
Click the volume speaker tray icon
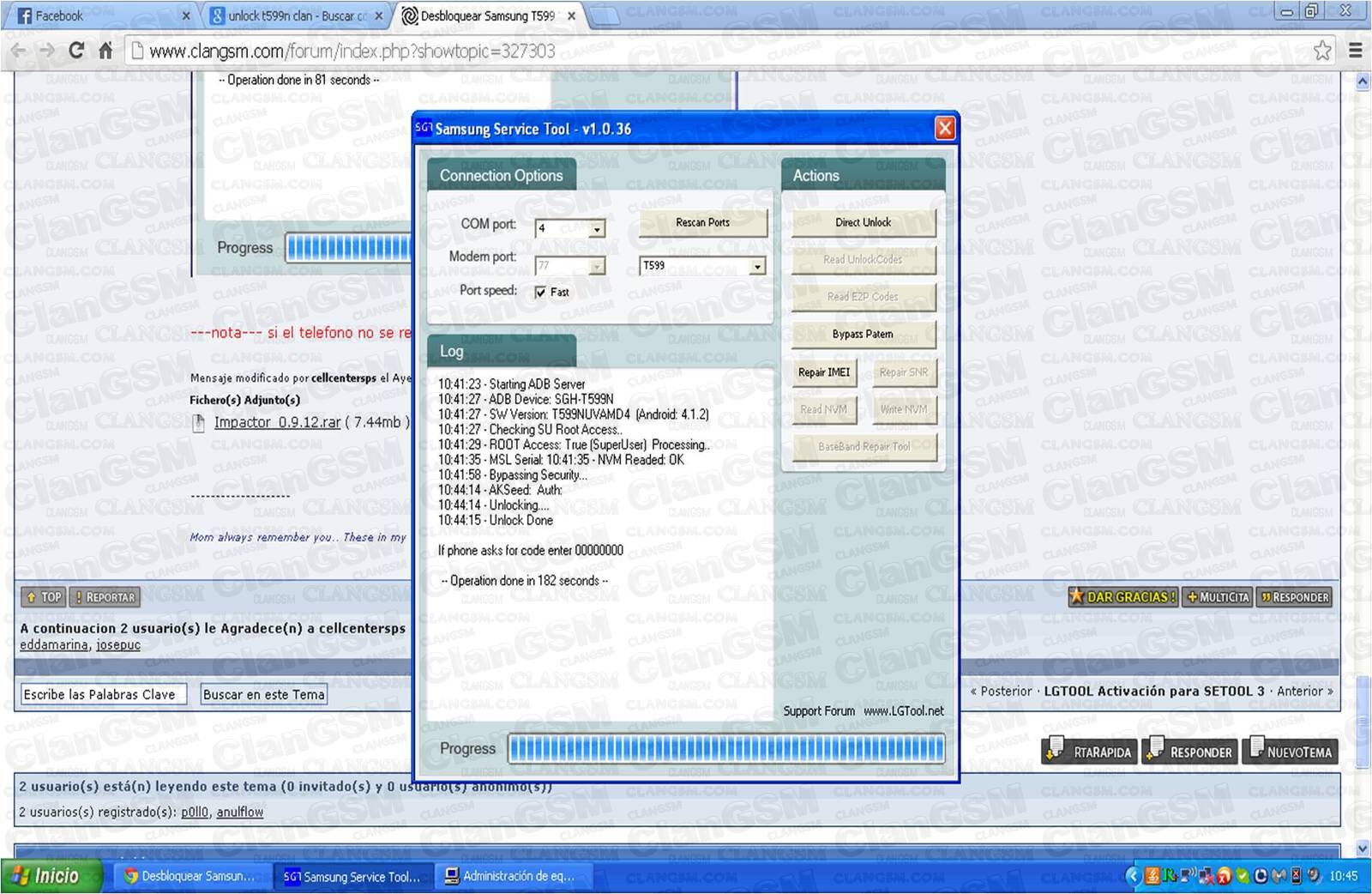(x=1314, y=876)
